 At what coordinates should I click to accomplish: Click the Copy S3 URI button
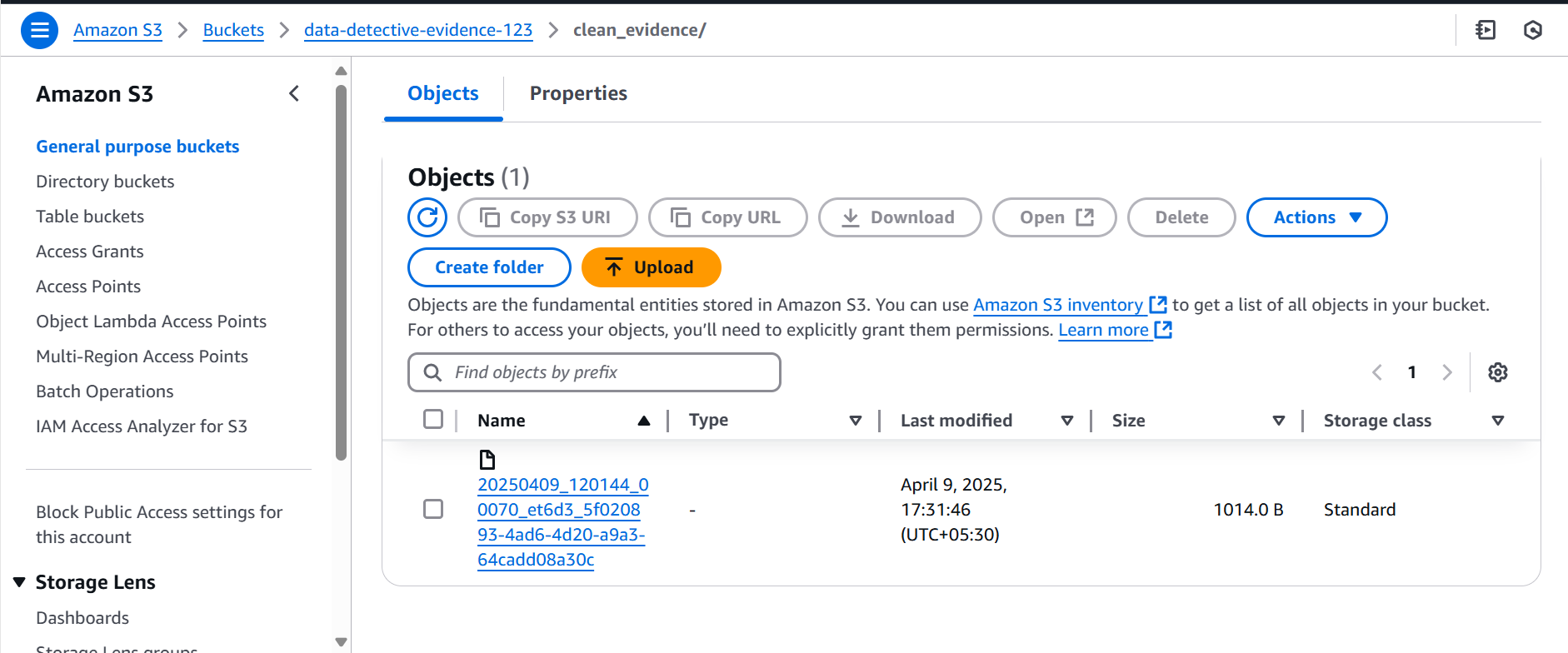pyautogui.click(x=547, y=217)
